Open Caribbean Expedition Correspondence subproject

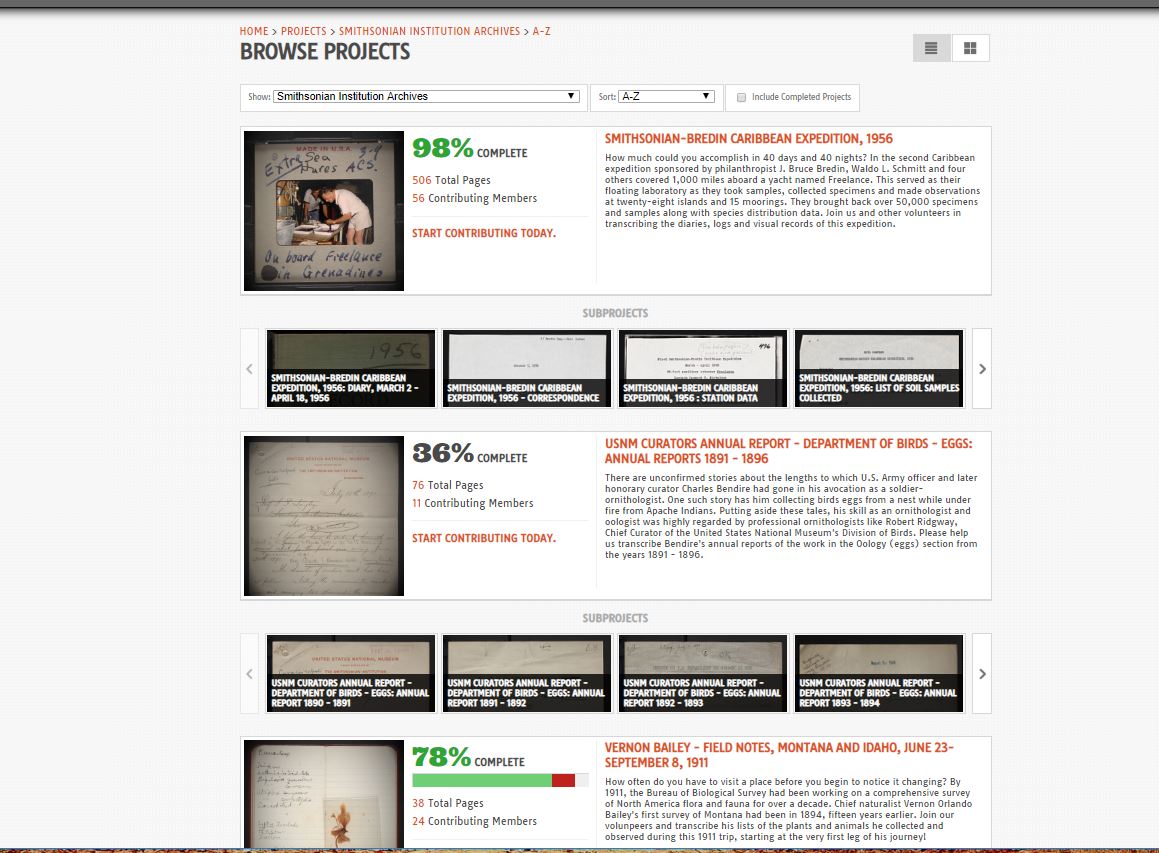coord(527,369)
